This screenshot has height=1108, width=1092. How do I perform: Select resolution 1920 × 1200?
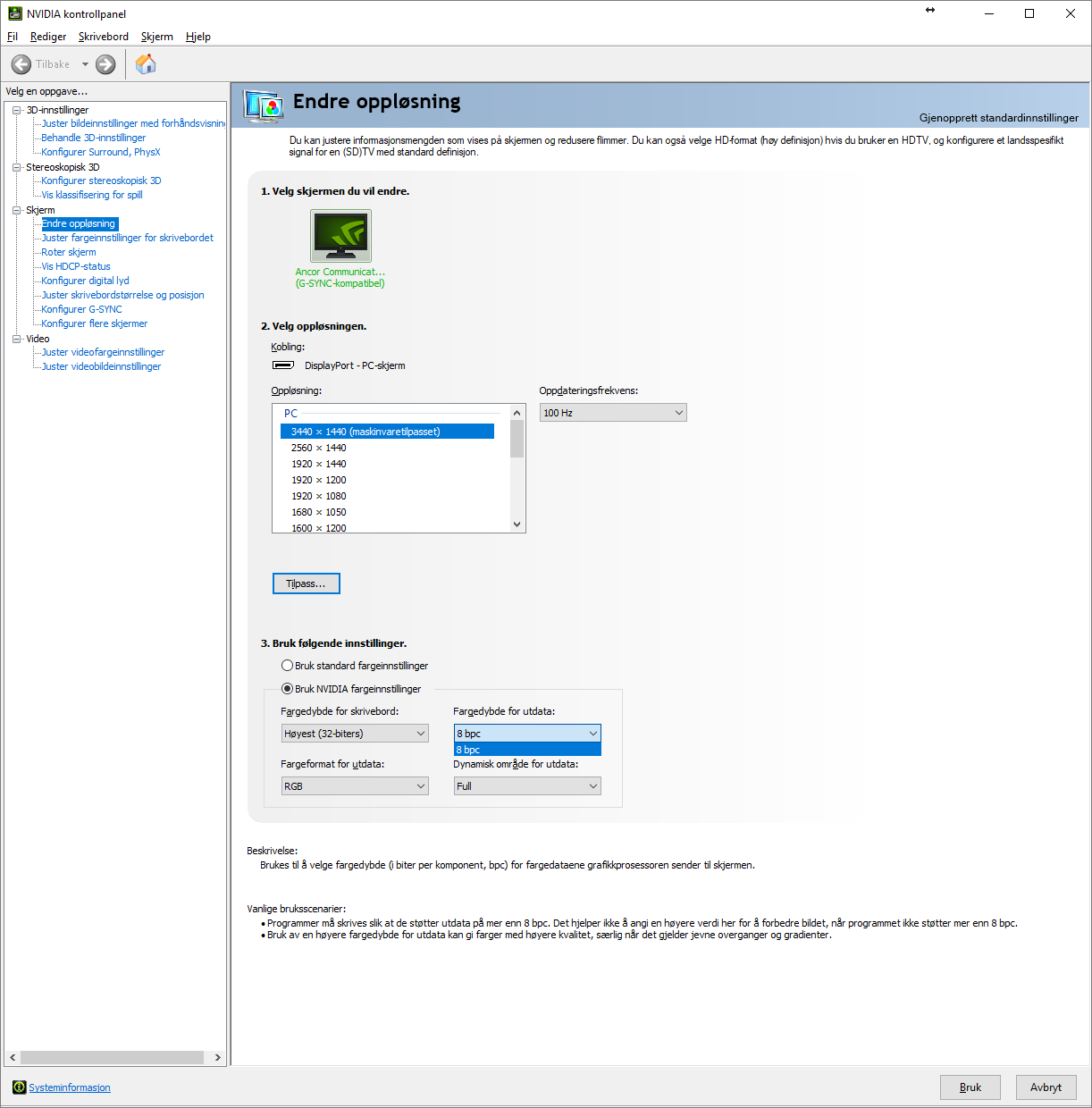point(387,480)
